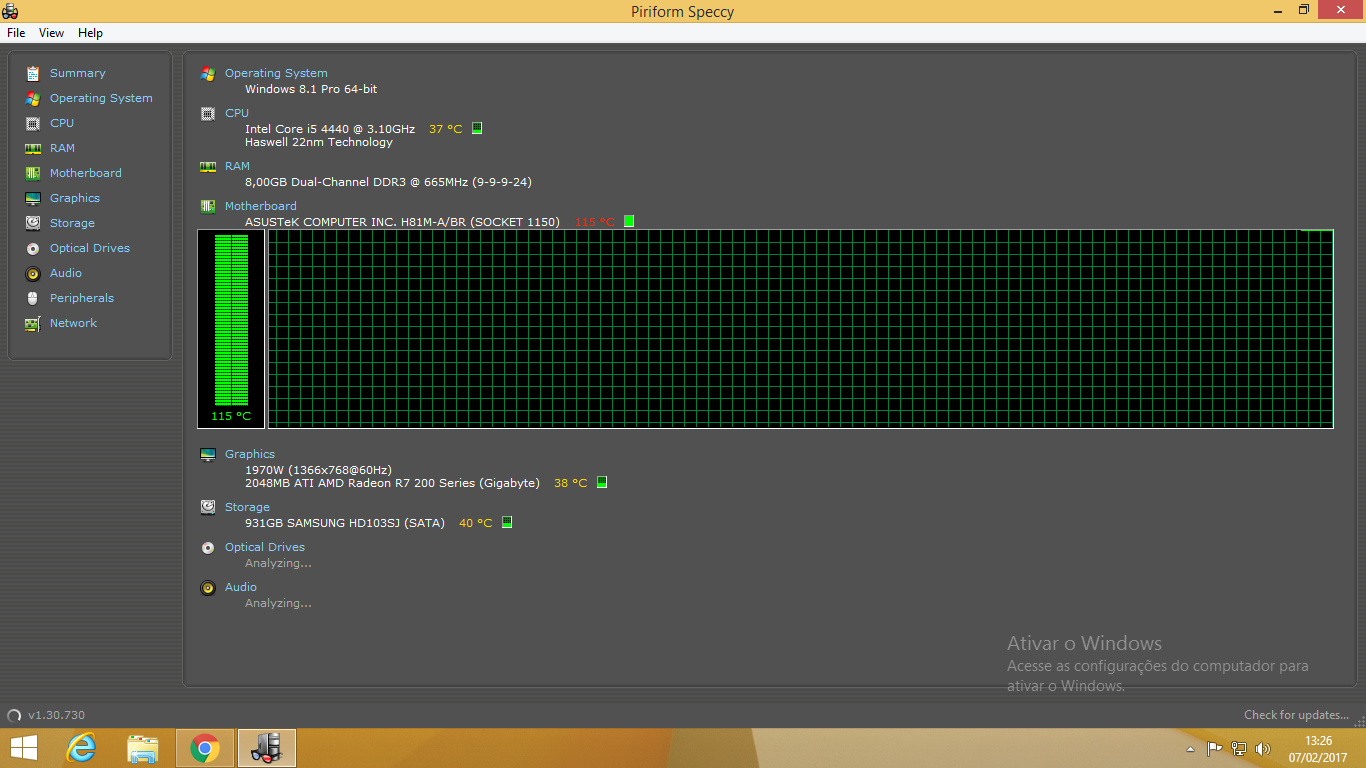Viewport: 1366px width, 768px height.
Task: Click the vertical 115 °C temperature bar gauge
Action: point(231,329)
